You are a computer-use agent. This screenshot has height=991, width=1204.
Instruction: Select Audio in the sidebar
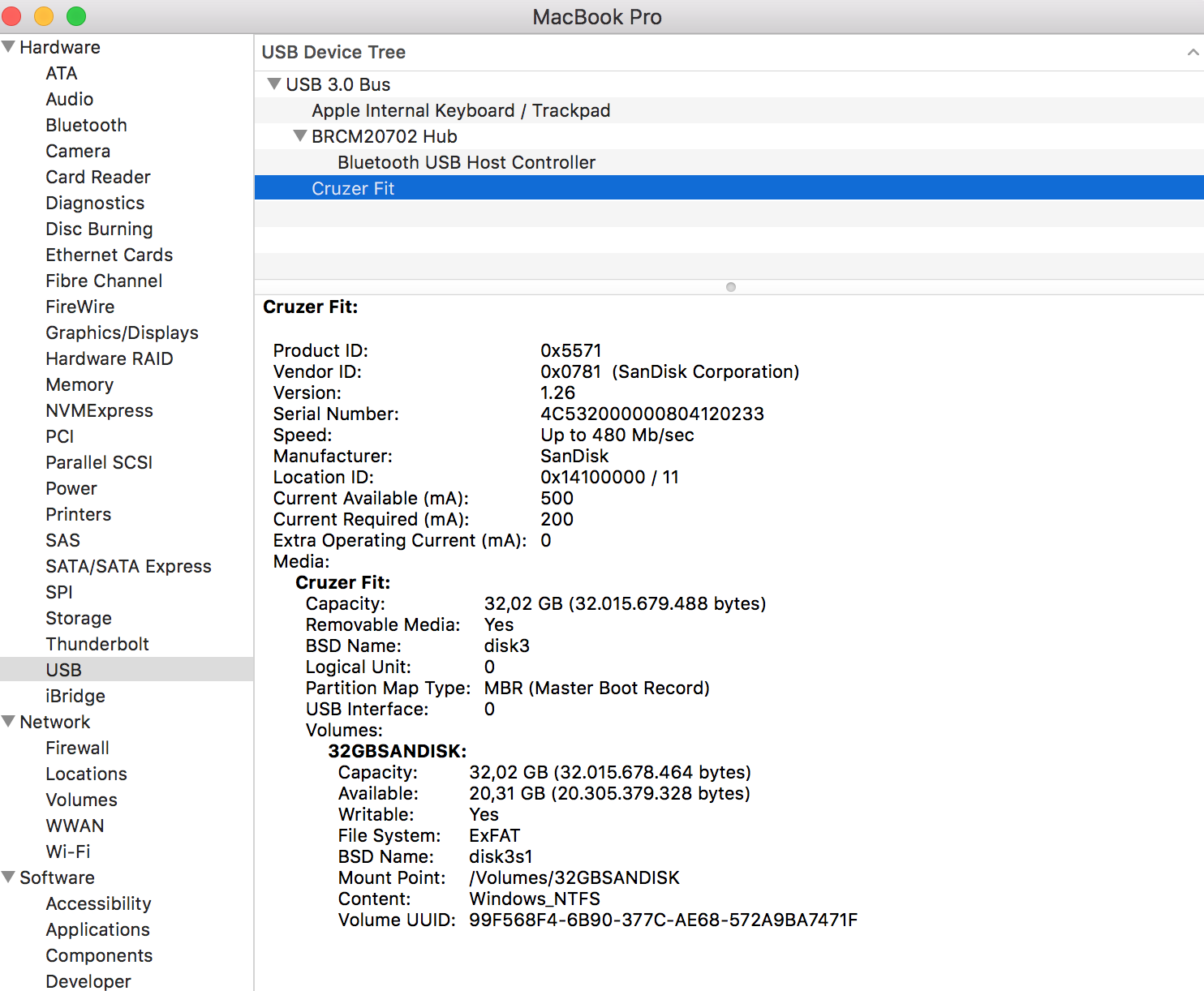pyautogui.click(x=70, y=99)
